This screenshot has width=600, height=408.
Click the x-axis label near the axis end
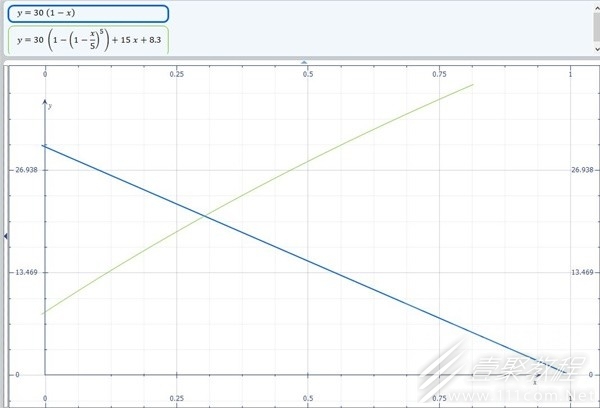(534, 382)
